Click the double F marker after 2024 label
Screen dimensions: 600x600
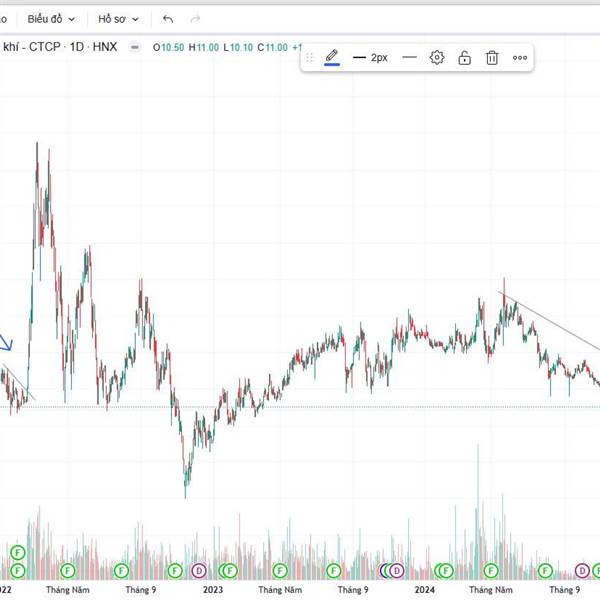click(444, 571)
